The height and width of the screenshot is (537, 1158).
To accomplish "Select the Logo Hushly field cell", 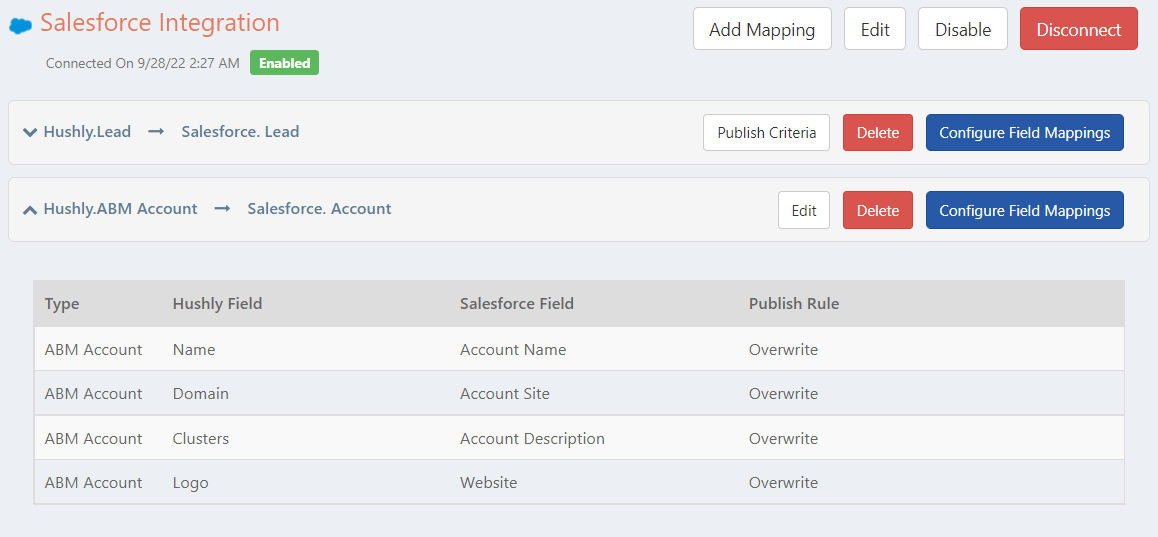I will [191, 483].
